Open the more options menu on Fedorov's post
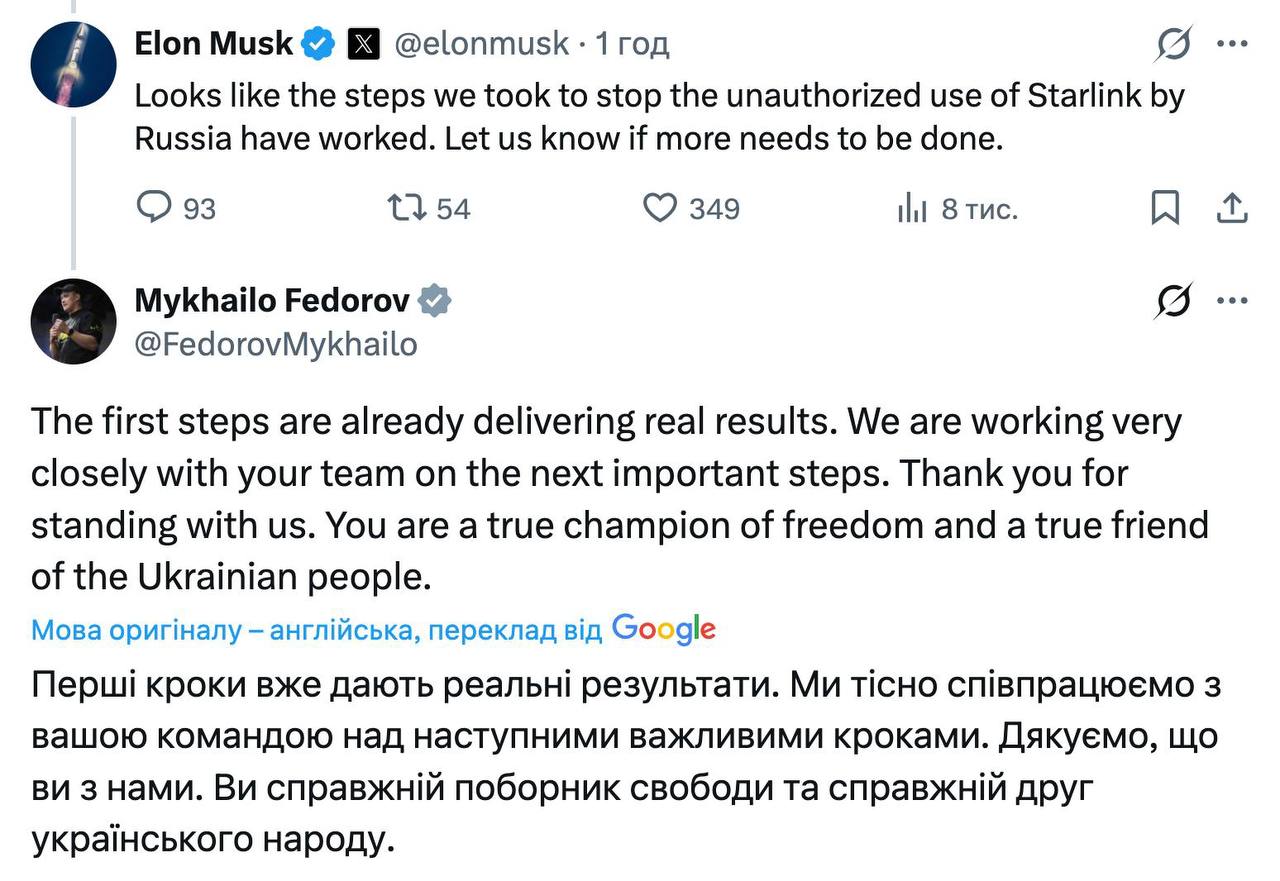 (x=1231, y=300)
